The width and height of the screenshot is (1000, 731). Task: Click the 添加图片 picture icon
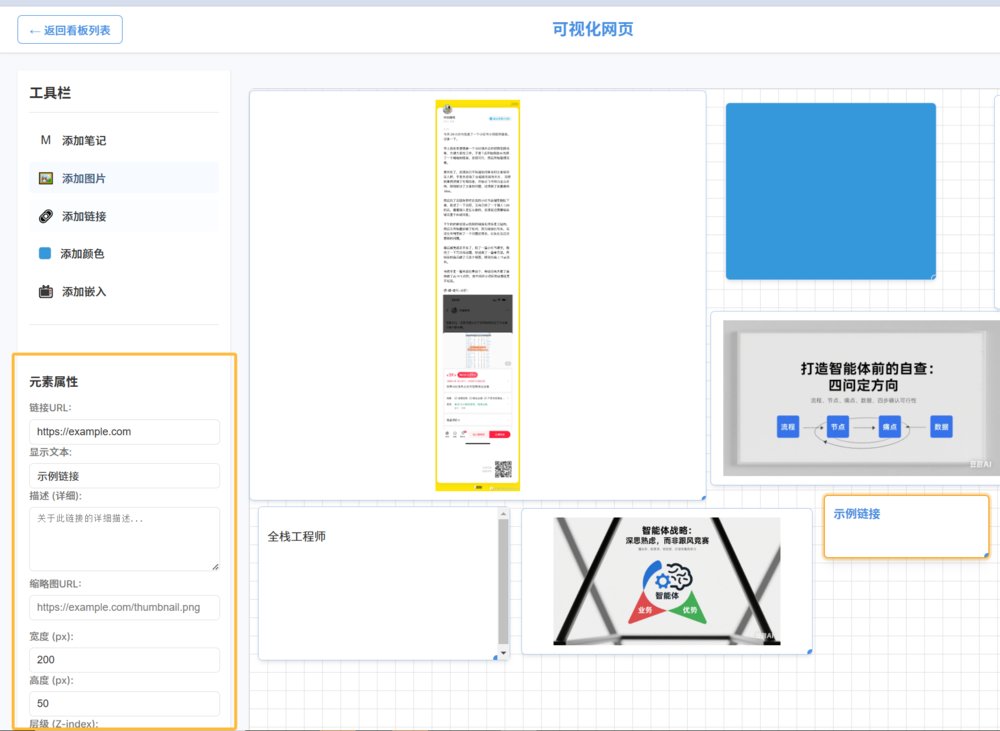[45, 178]
